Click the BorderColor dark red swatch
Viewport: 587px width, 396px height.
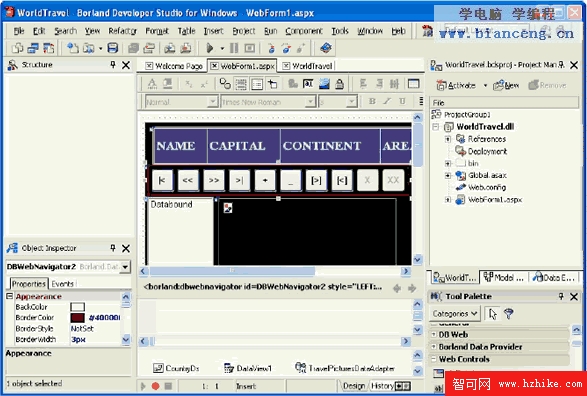tap(77, 318)
